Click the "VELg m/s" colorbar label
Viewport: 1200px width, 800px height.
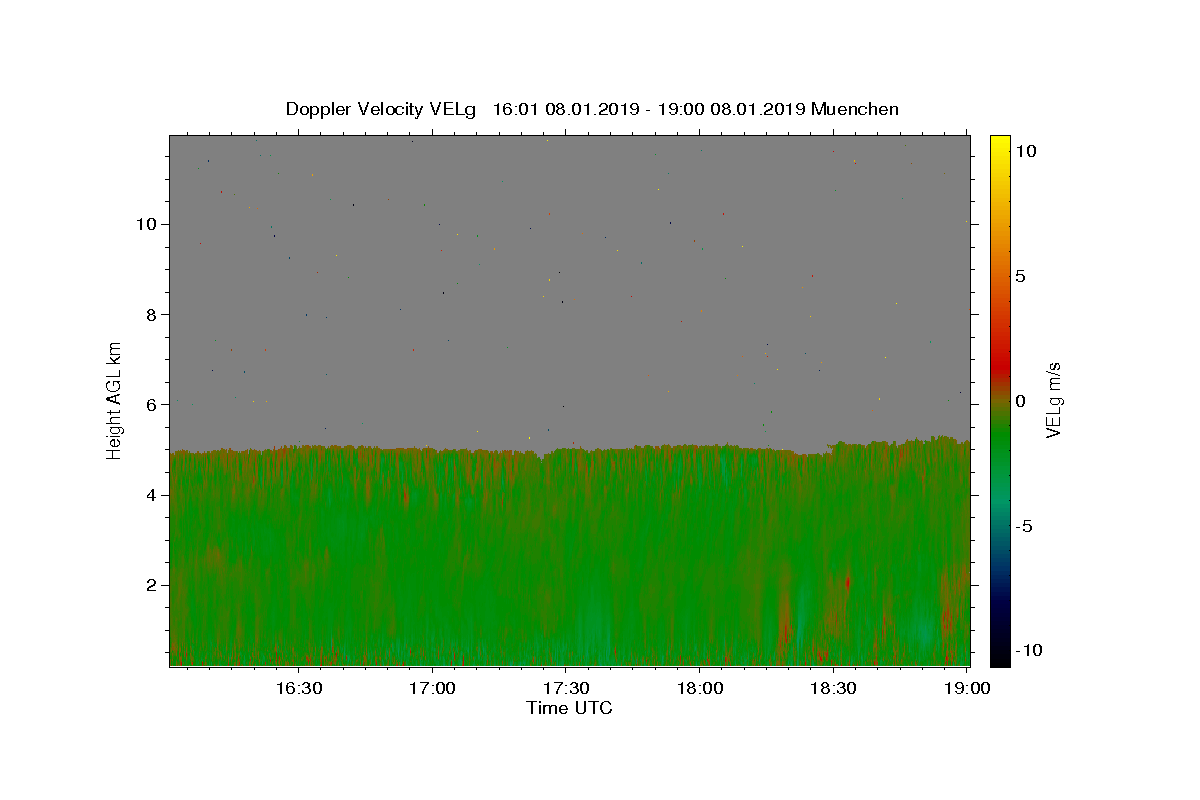click(x=1053, y=399)
